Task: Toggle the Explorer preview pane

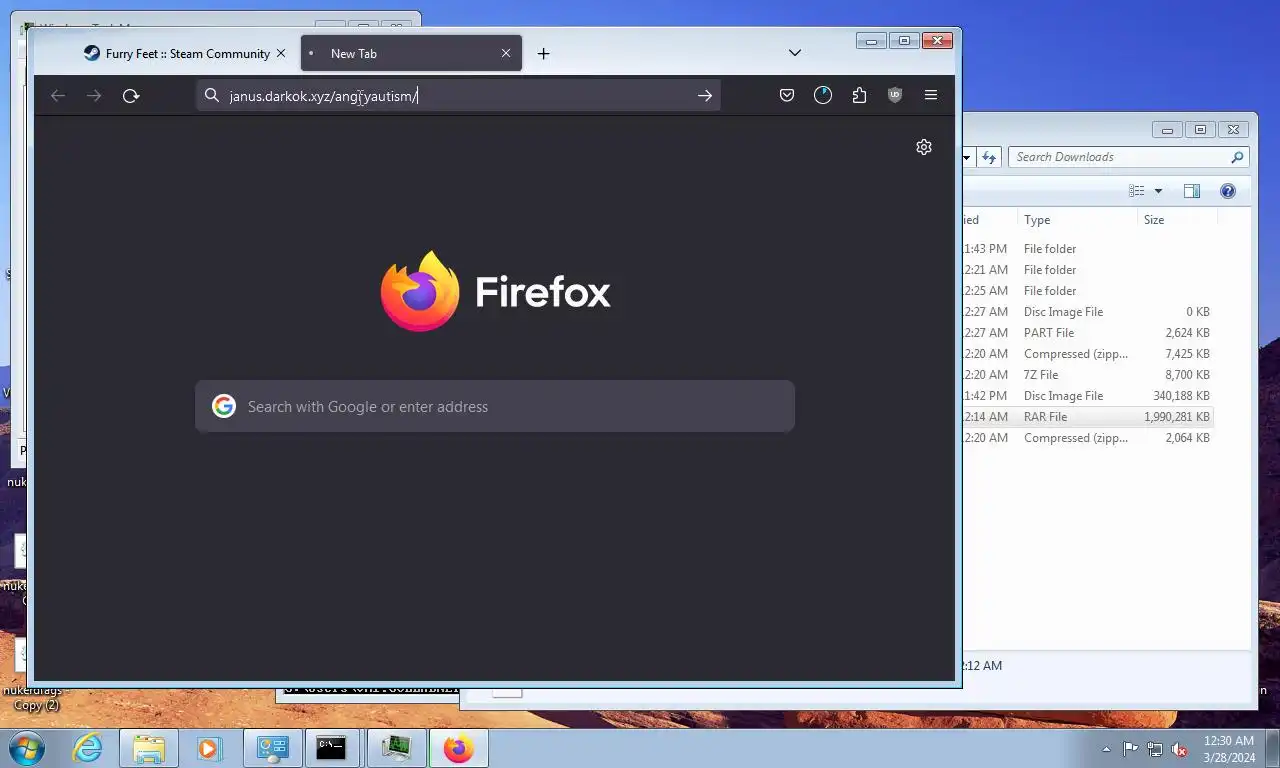Action: (x=1192, y=191)
